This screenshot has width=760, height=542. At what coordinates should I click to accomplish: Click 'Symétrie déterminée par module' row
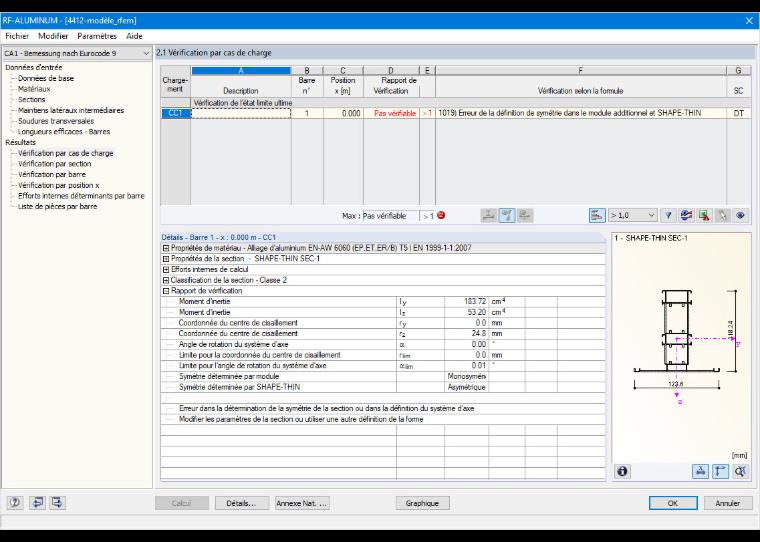point(383,376)
